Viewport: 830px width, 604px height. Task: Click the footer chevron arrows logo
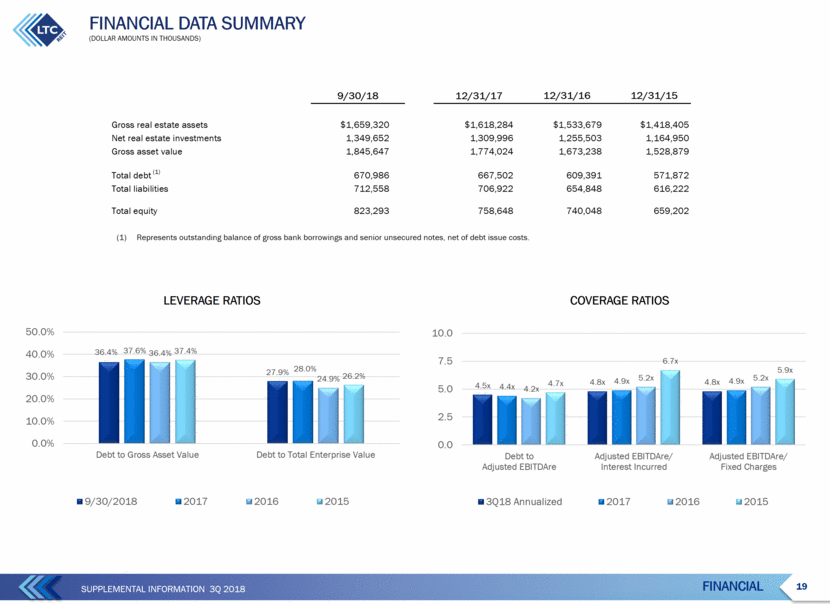40,588
